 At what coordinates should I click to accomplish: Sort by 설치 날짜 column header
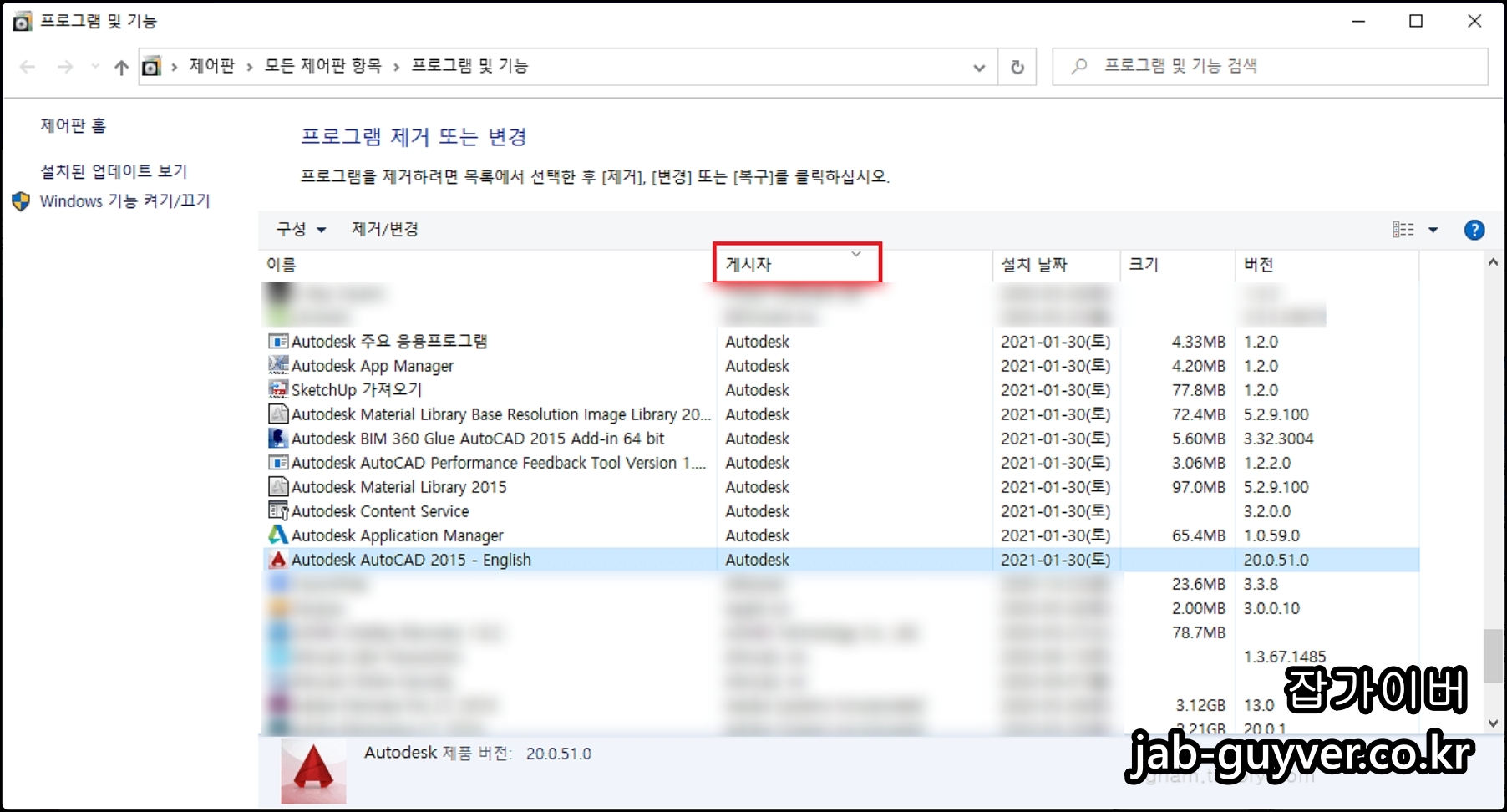click(1056, 265)
